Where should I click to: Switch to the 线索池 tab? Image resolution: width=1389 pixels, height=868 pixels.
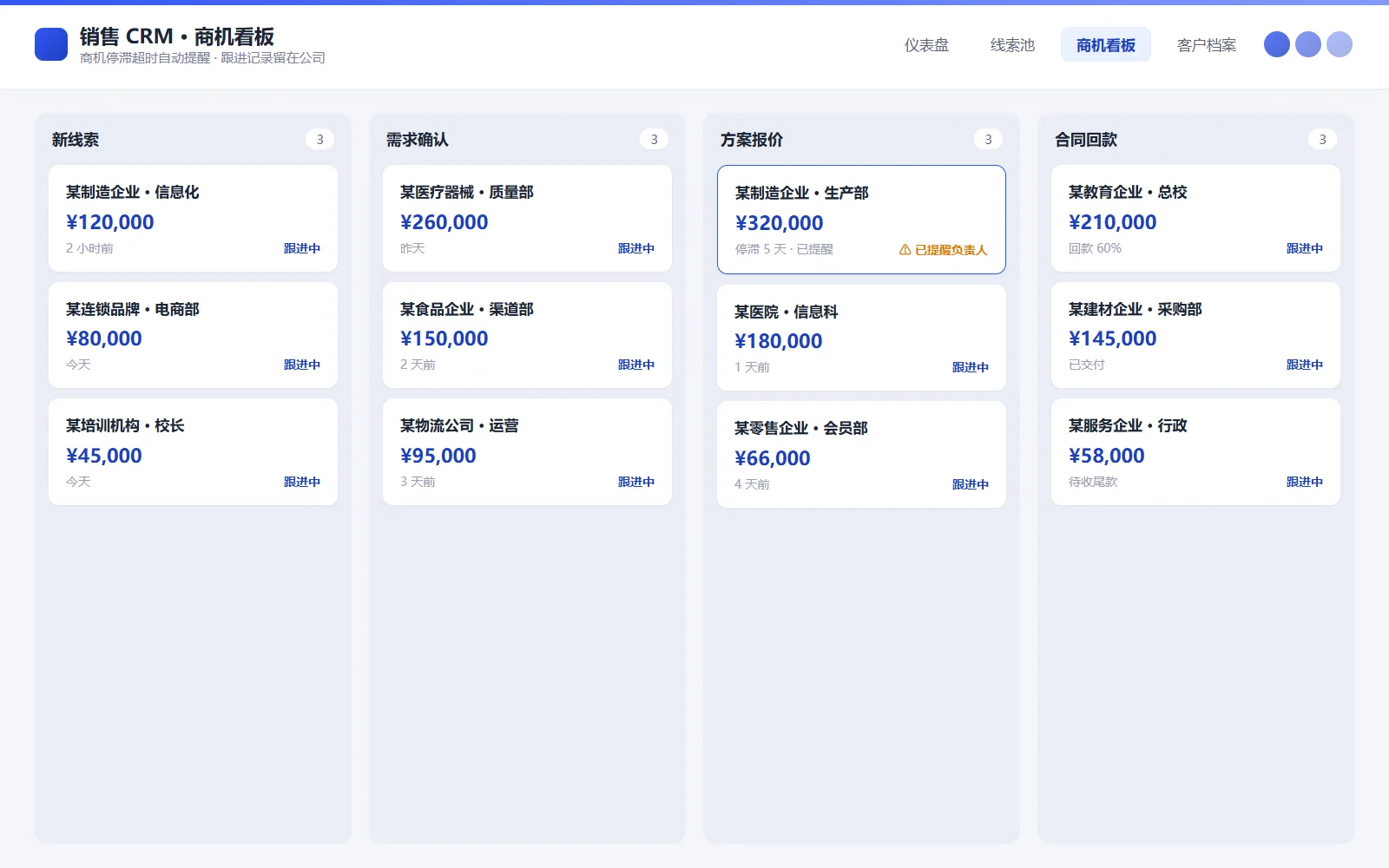tap(1013, 45)
